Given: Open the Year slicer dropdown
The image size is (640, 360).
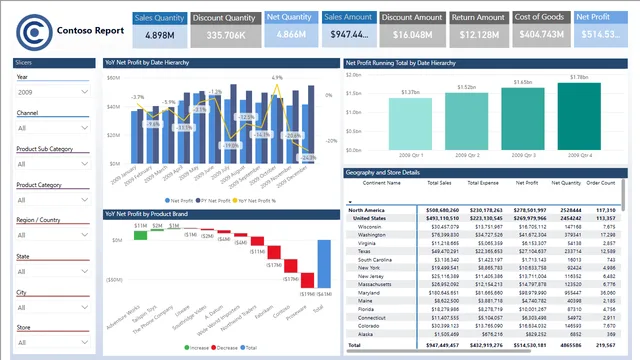Looking at the screenshot, I should (53, 92).
